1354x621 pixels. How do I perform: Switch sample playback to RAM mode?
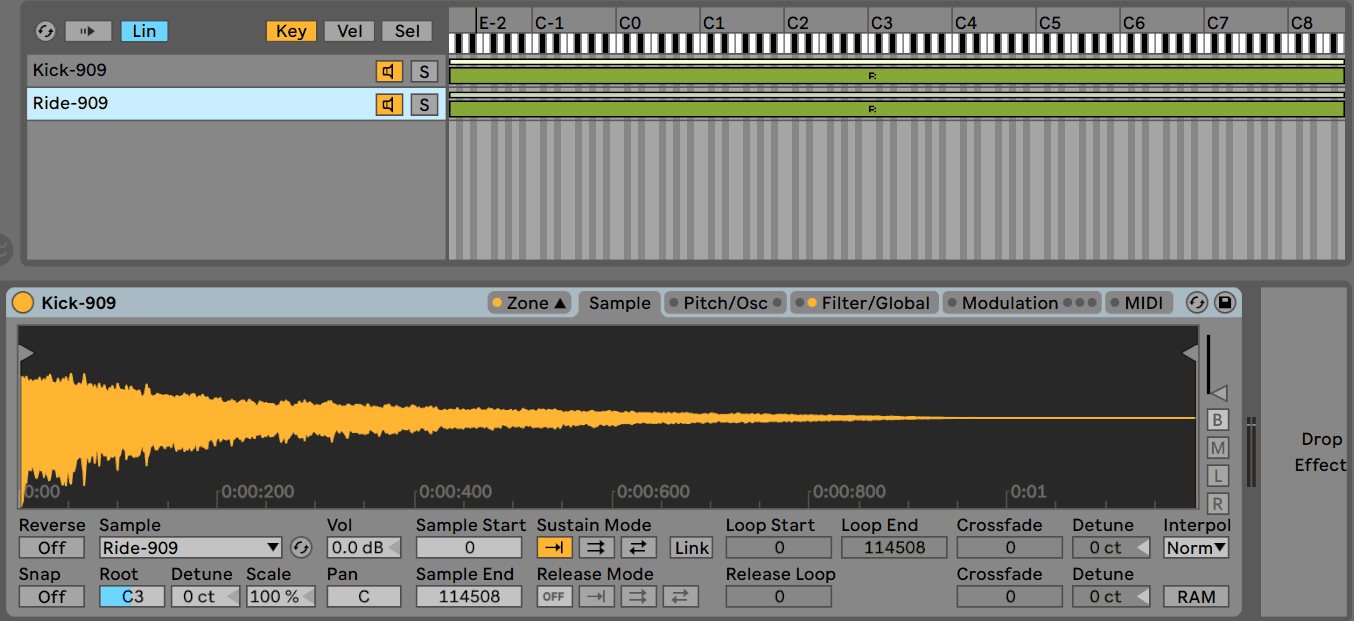pyautogui.click(x=1196, y=596)
